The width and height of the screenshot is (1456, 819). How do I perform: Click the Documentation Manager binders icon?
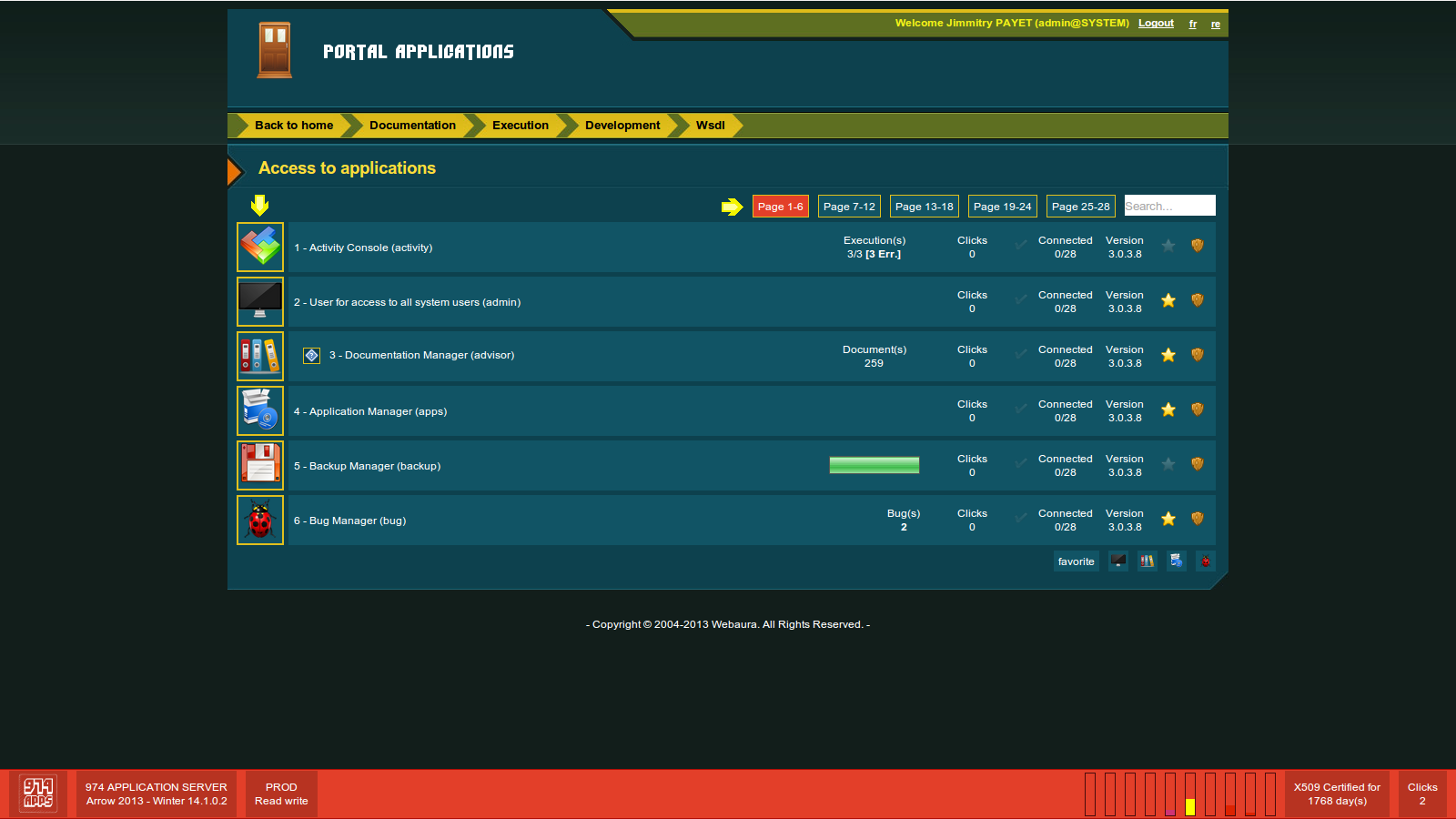point(260,356)
